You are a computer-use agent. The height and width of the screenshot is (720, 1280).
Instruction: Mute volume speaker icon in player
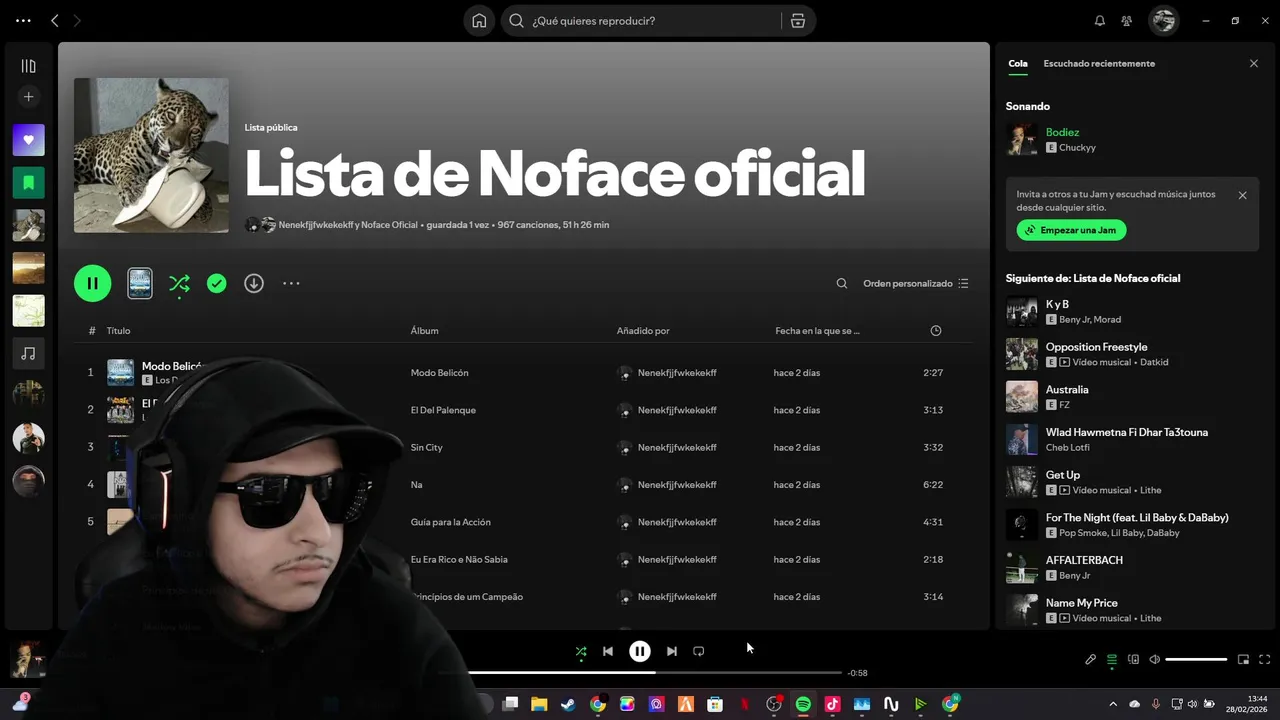1155,660
